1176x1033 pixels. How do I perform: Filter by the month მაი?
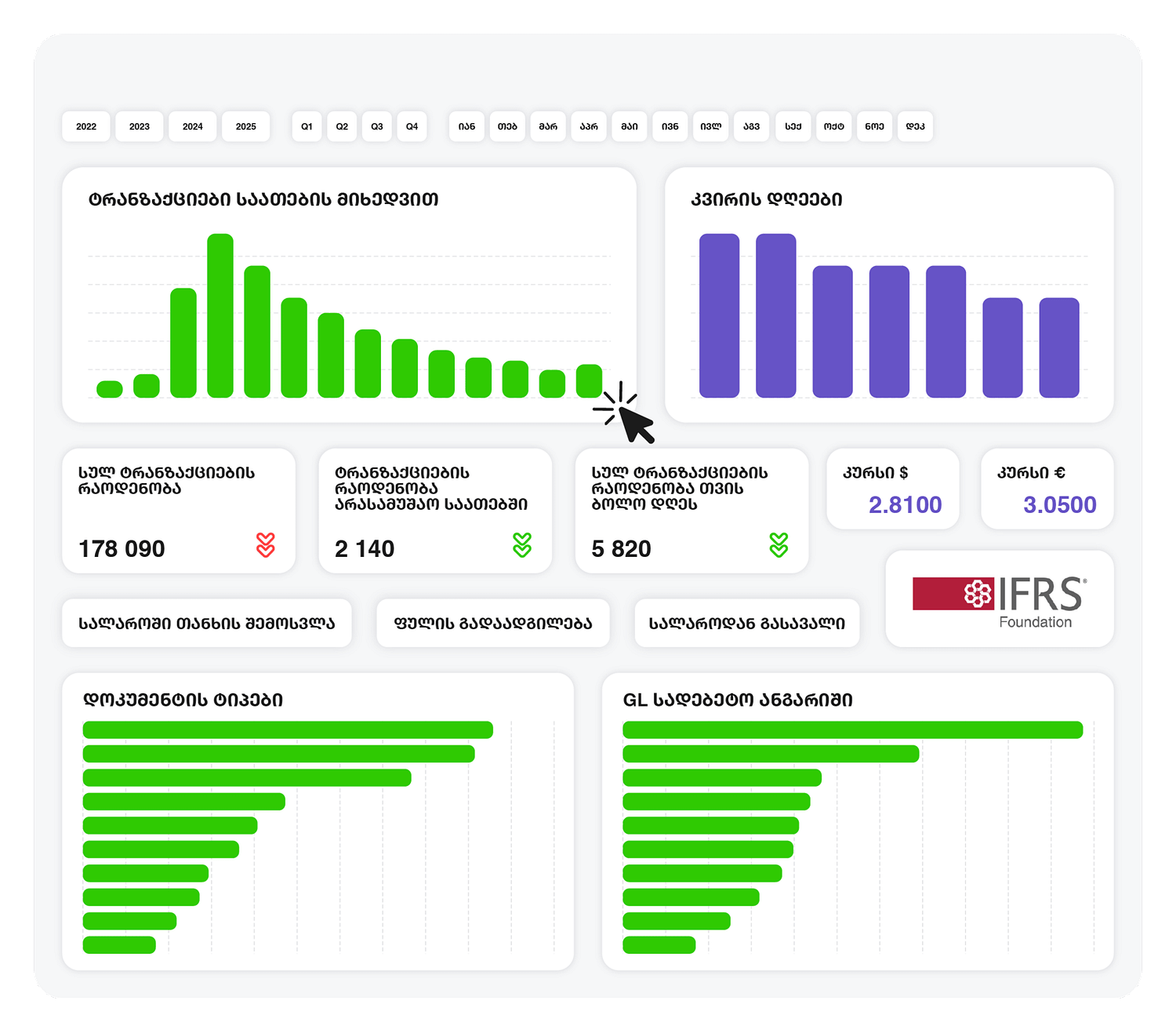630,126
